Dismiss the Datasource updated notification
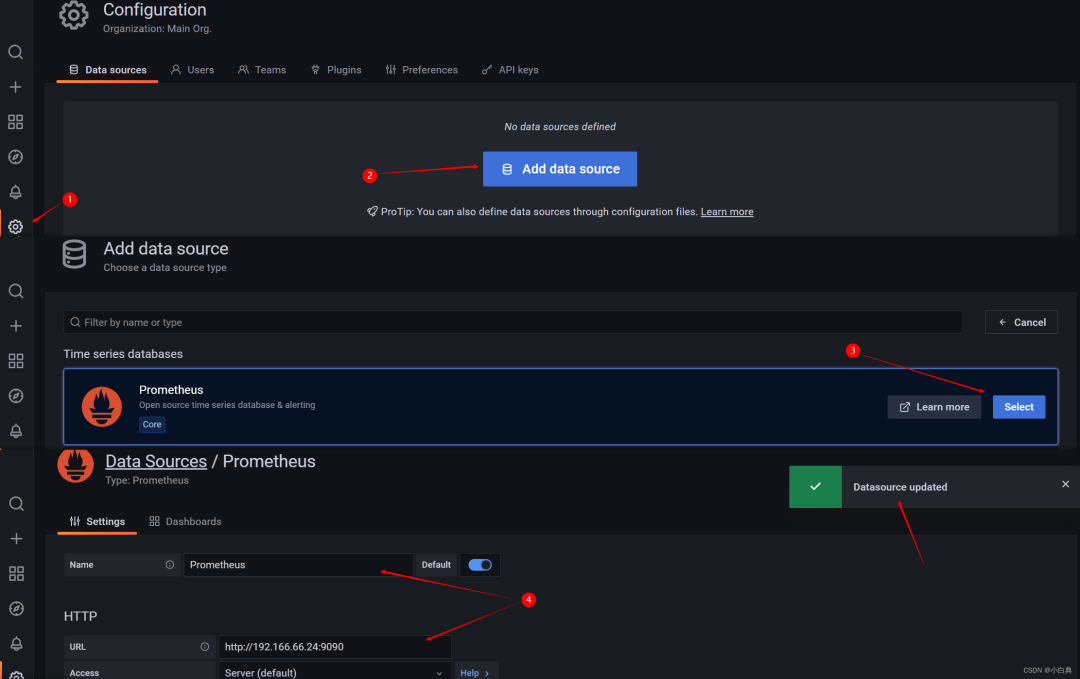1080x679 pixels. point(1066,484)
